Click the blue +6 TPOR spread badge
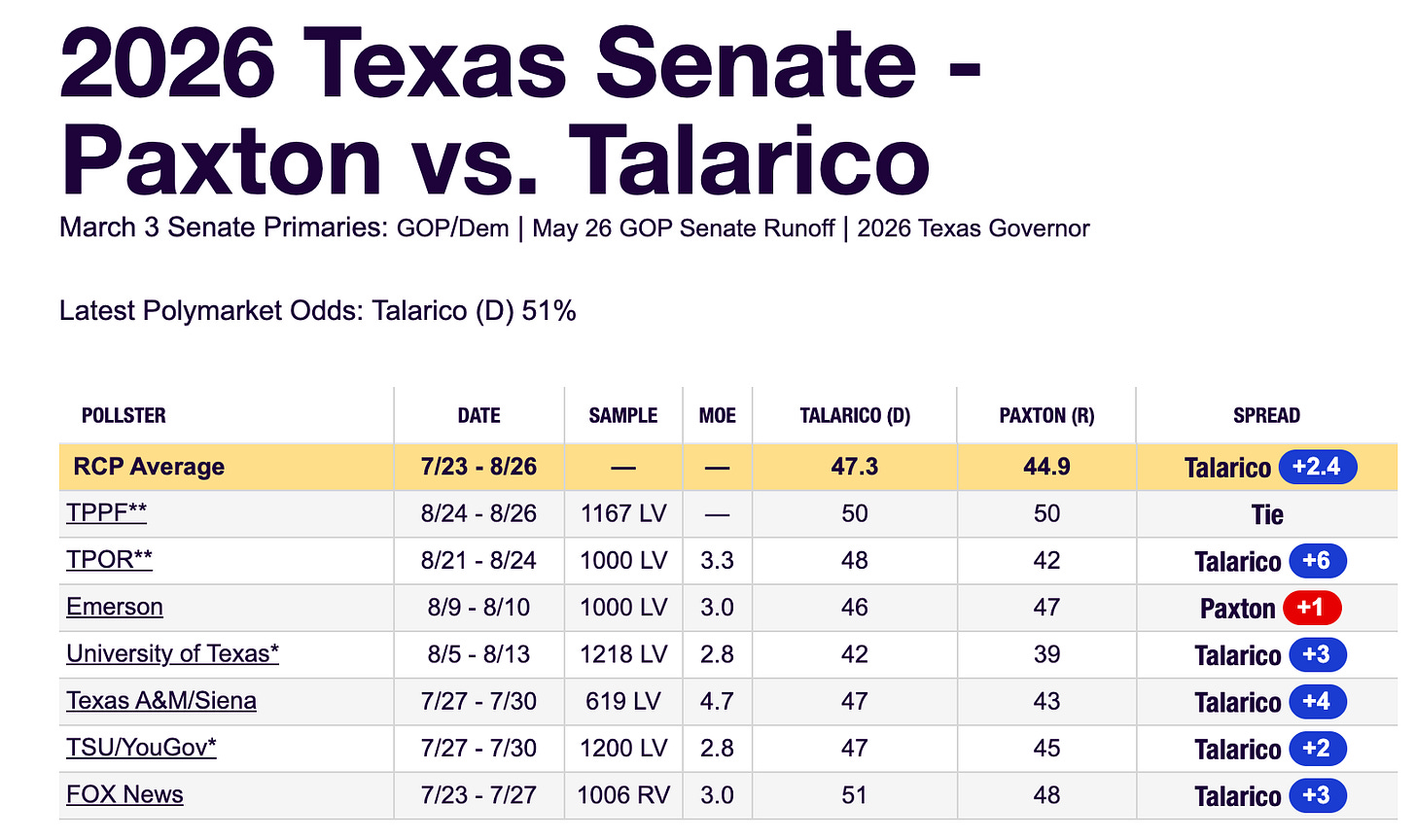Image resolution: width=1416 pixels, height=840 pixels. click(x=1317, y=561)
